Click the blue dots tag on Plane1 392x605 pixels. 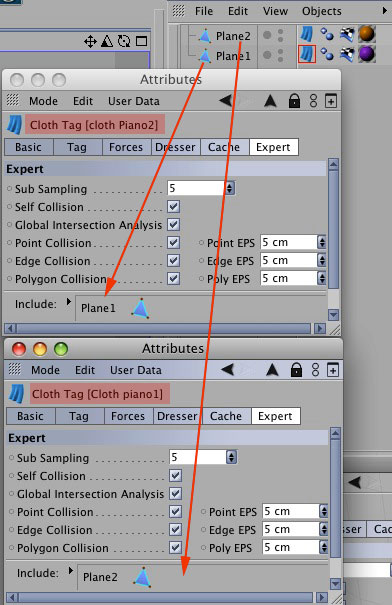(327, 54)
